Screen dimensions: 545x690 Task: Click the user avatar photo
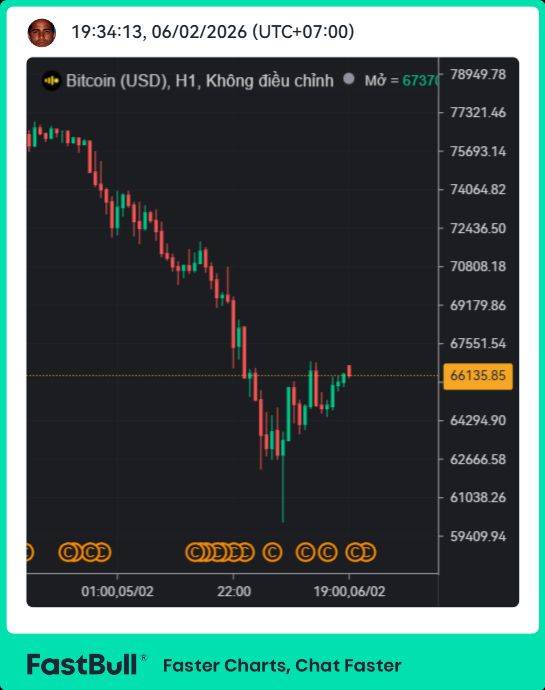click(41, 33)
